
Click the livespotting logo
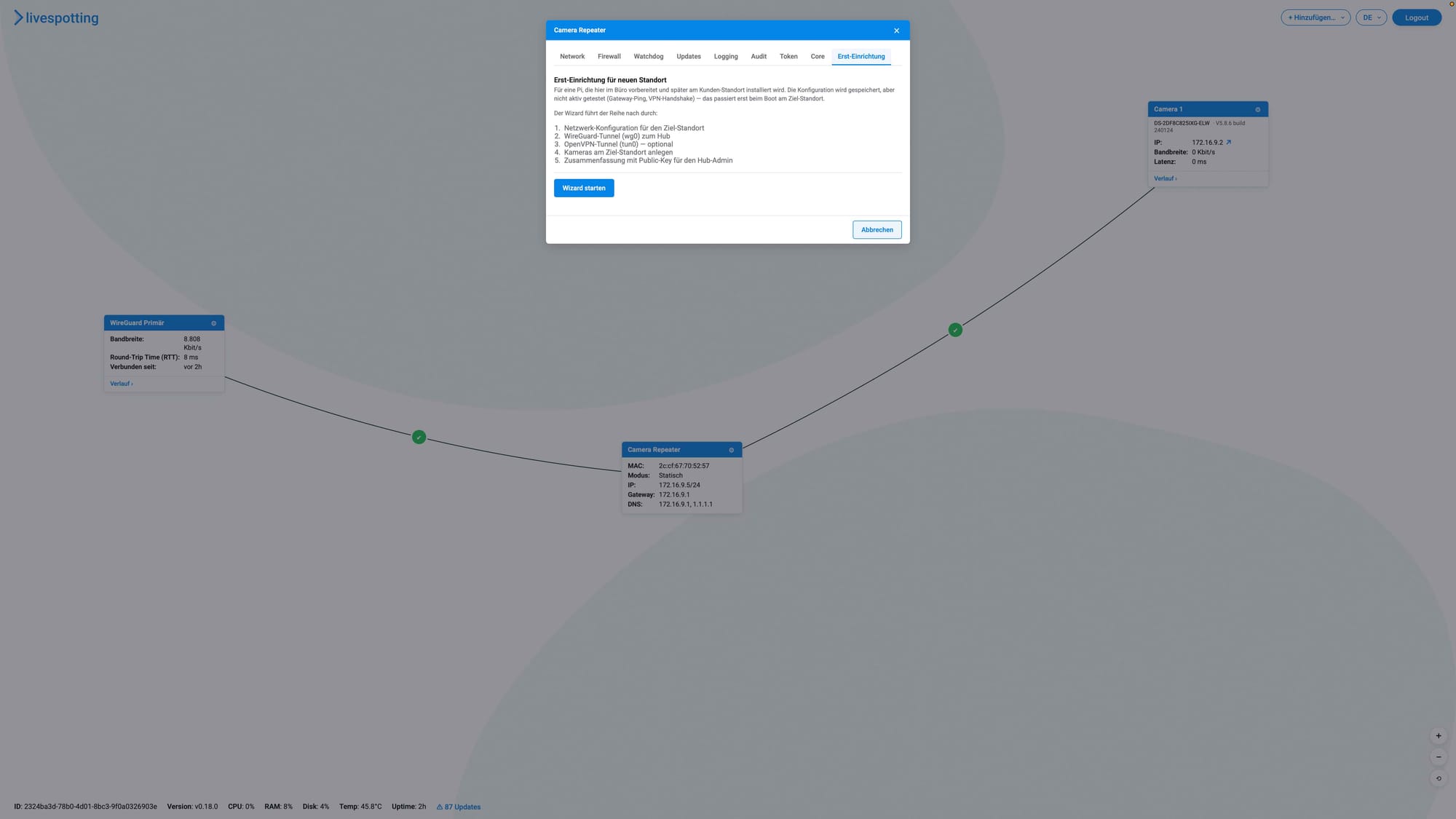click(x=56, y=17)
